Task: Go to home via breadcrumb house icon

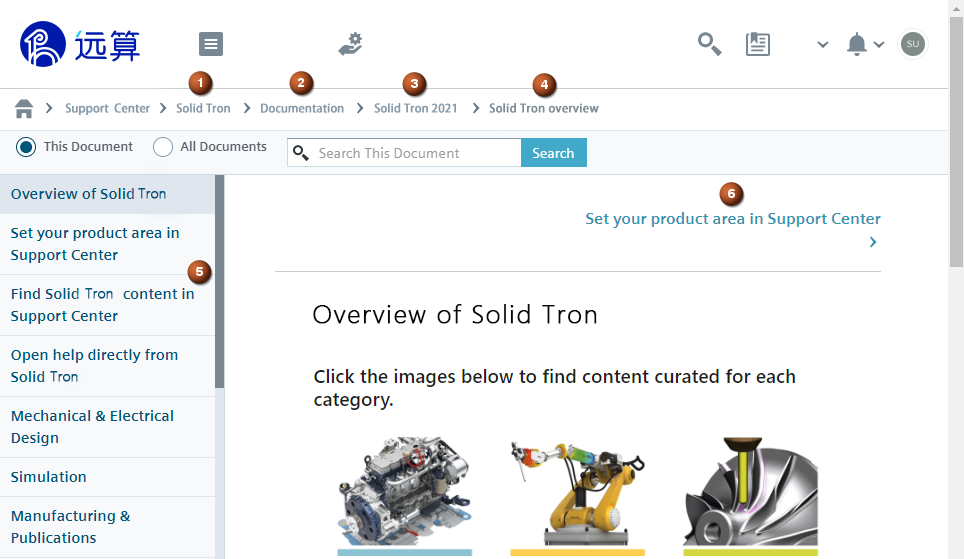Action: 24,108
